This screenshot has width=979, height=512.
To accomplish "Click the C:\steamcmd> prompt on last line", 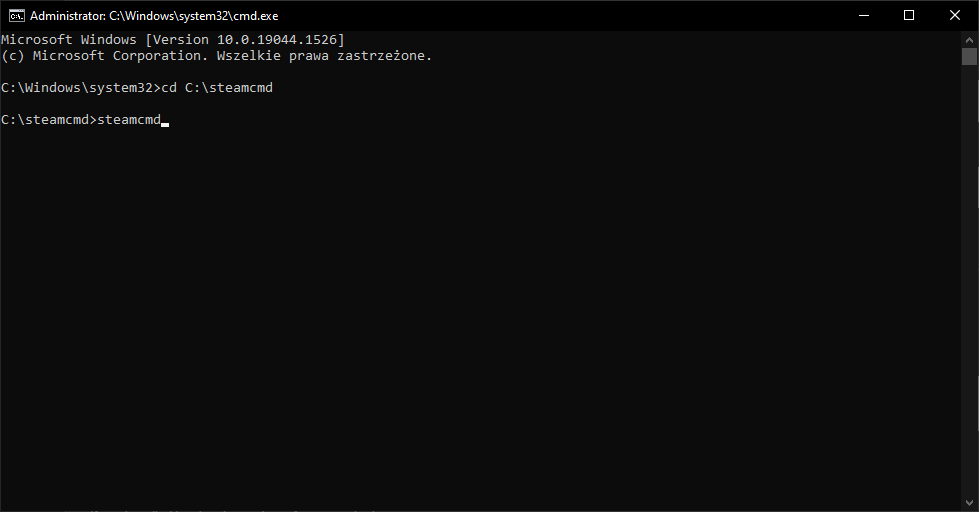I will (x=48, y=120).
